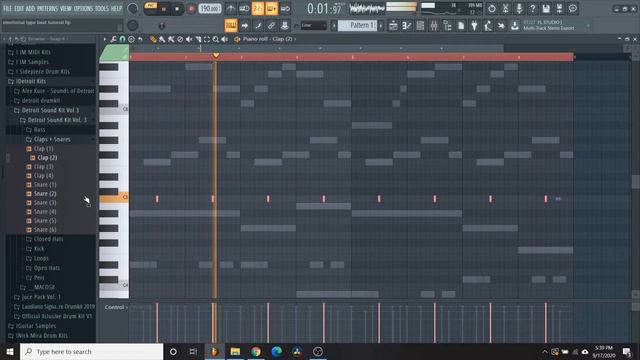Screen dimensions: 640x360
Task: Open the piano roll wrench tools menu
Action: 113,39
